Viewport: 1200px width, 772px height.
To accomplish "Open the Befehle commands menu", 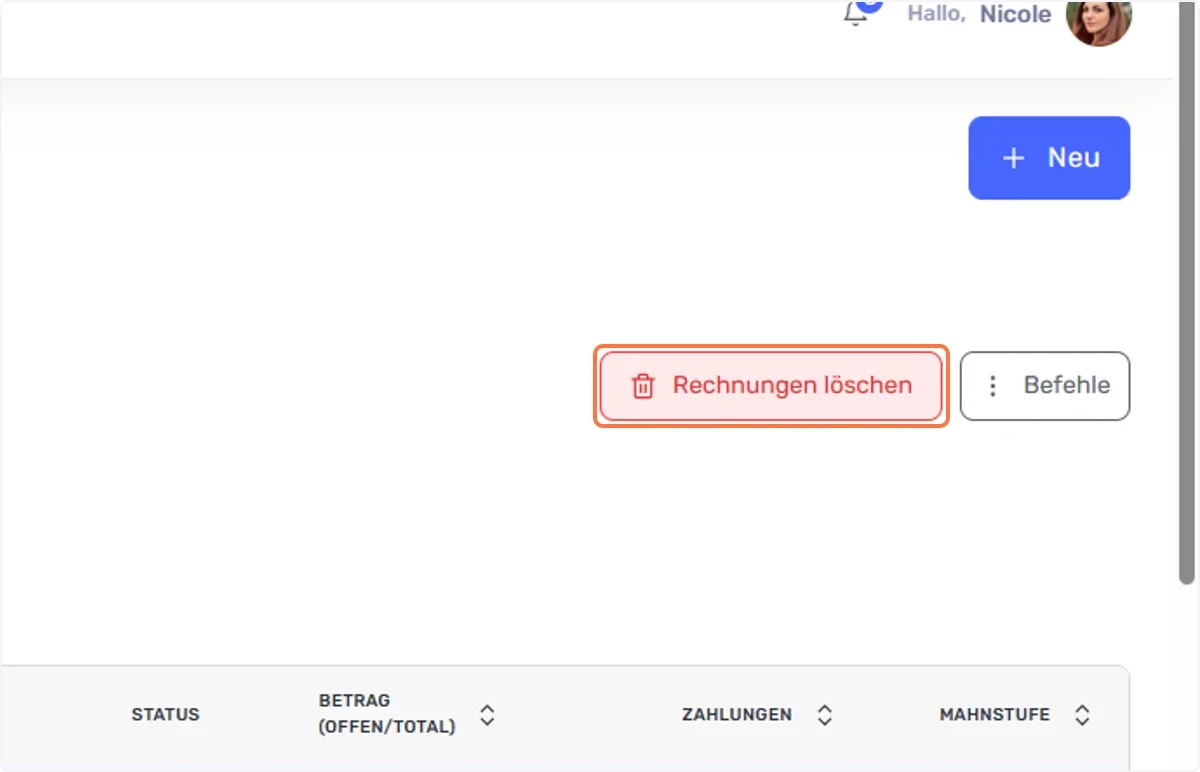I will point(1045,386).
